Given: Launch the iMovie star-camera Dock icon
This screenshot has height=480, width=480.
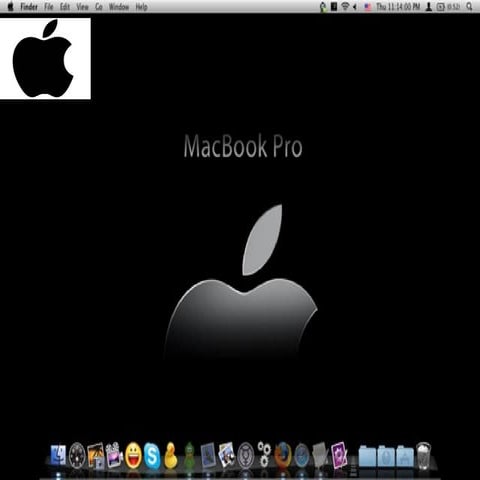Looking at the screenshot, I should (x=114, y=455).
